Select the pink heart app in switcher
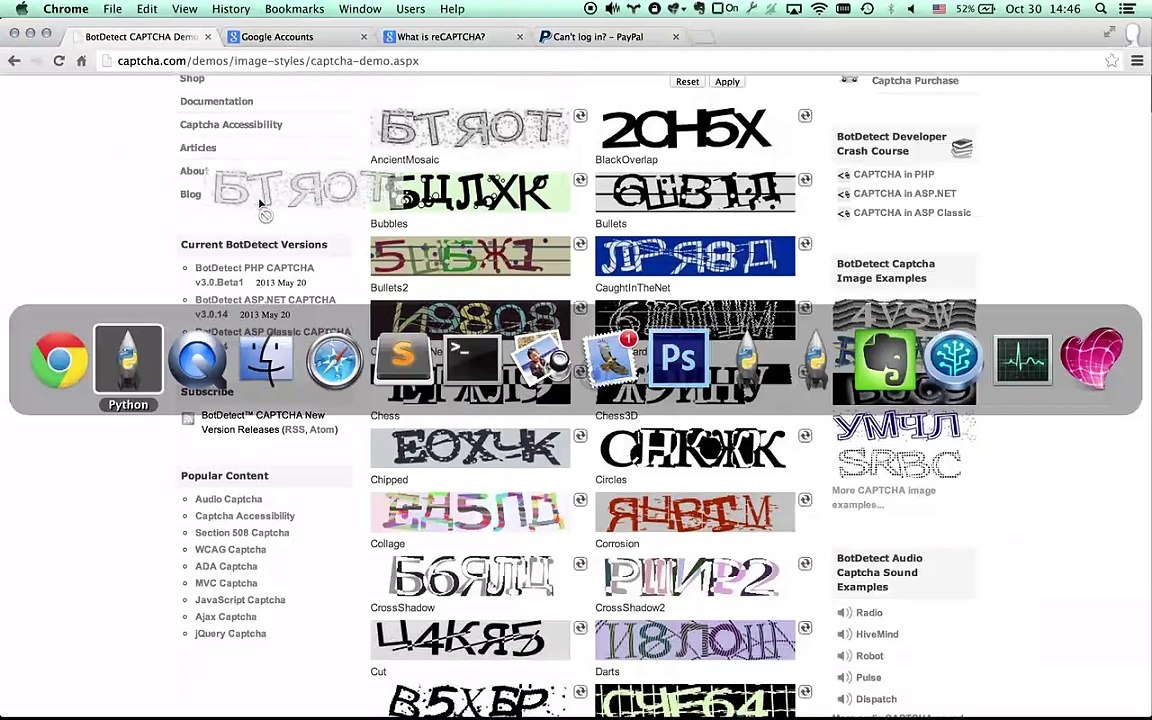Viewport: 1152px width, 720px height. [x=1092, y=359]
